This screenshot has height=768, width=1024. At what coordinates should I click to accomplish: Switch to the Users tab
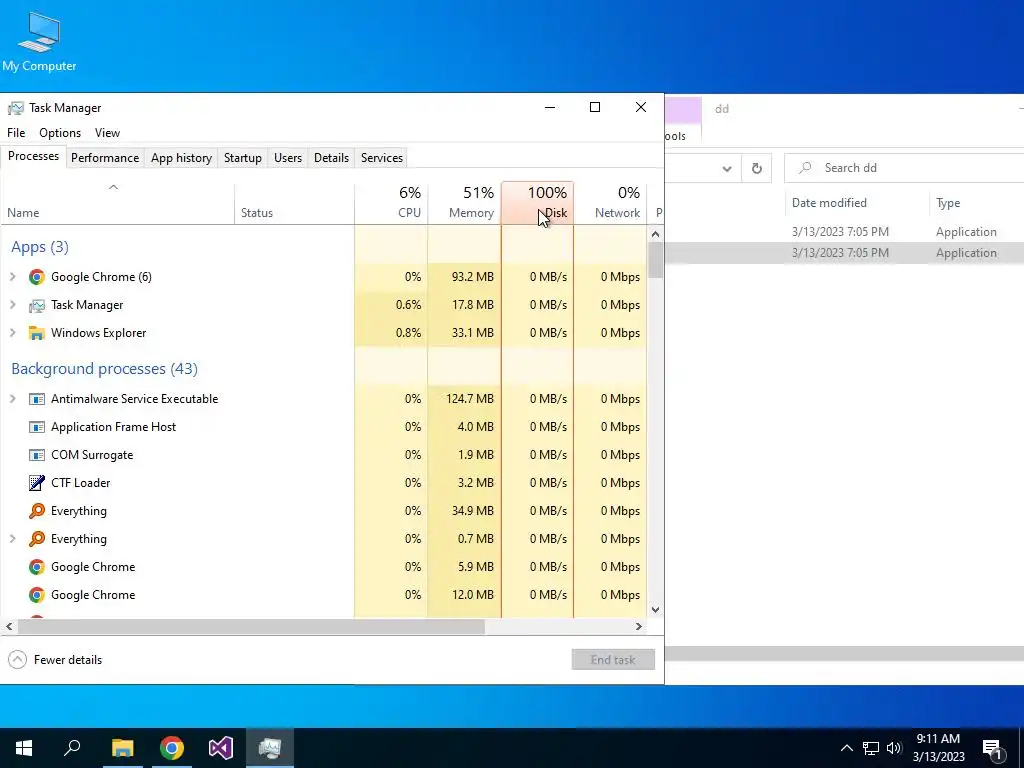pyautogui.click(x=288, y=158)
